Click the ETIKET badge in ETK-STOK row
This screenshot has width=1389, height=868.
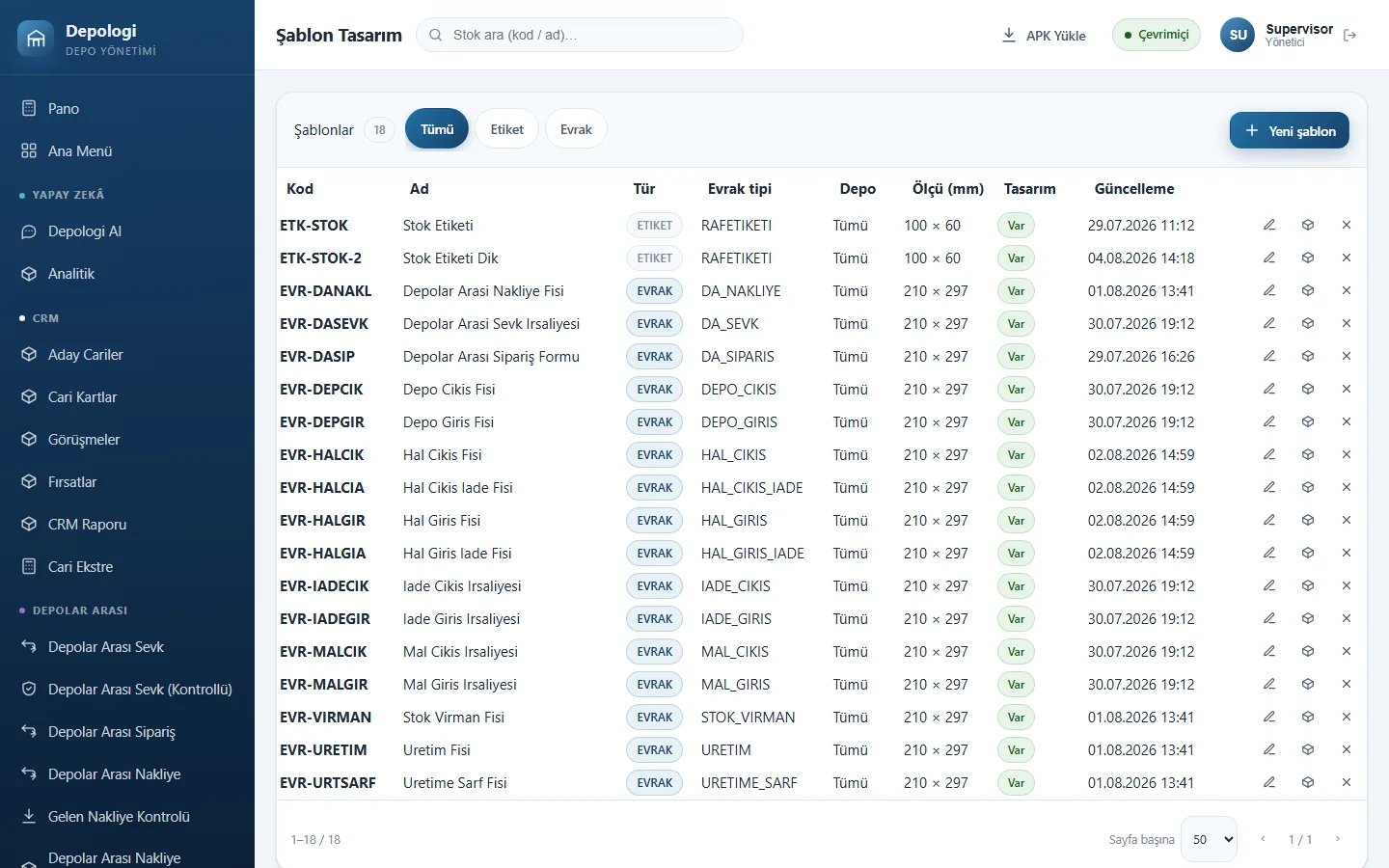coord(655,226)
